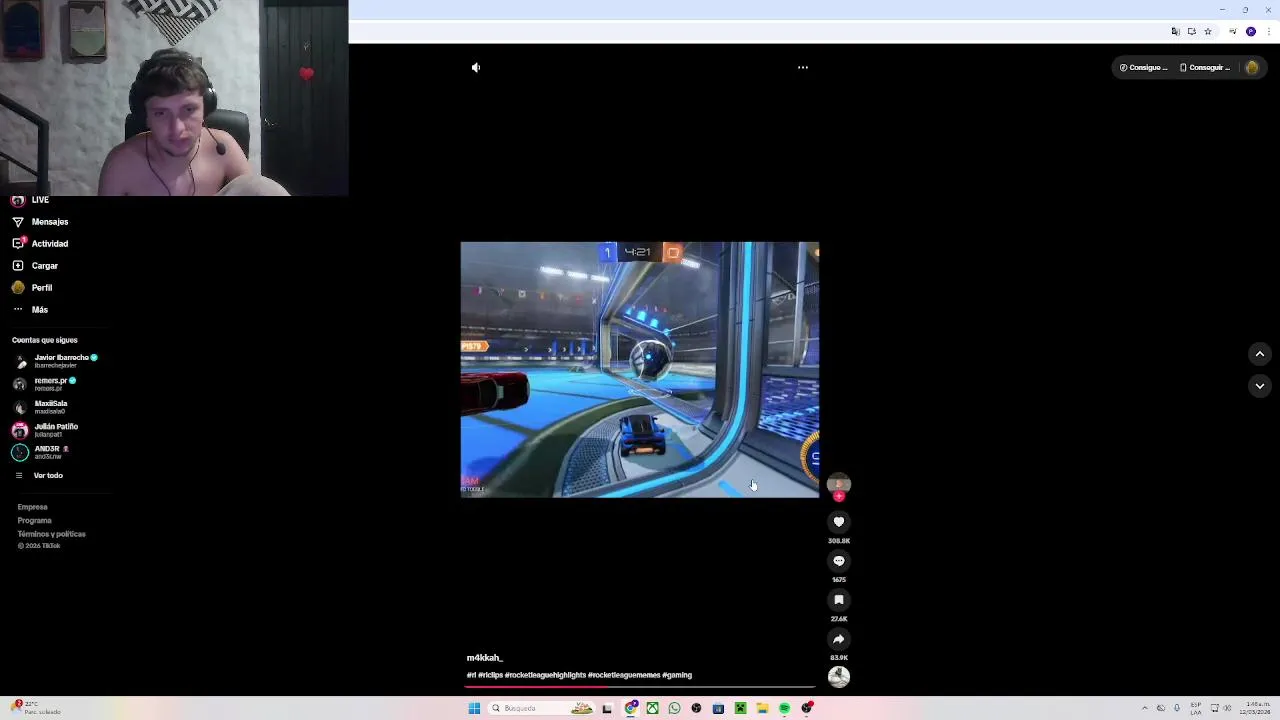Open Task View in taskbar
1280x720 pixels.
point(607,708)
